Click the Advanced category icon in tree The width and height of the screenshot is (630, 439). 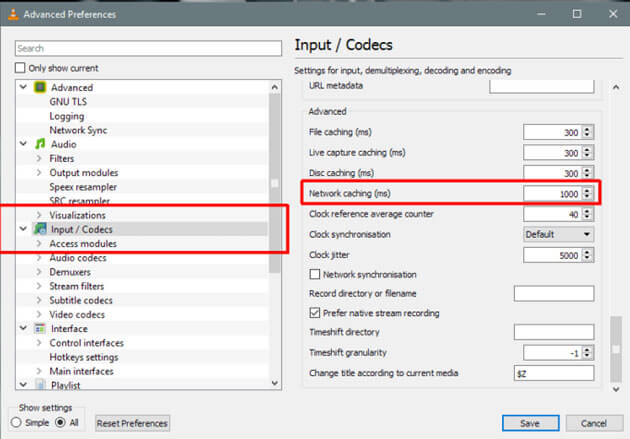(x=40, y=88)
